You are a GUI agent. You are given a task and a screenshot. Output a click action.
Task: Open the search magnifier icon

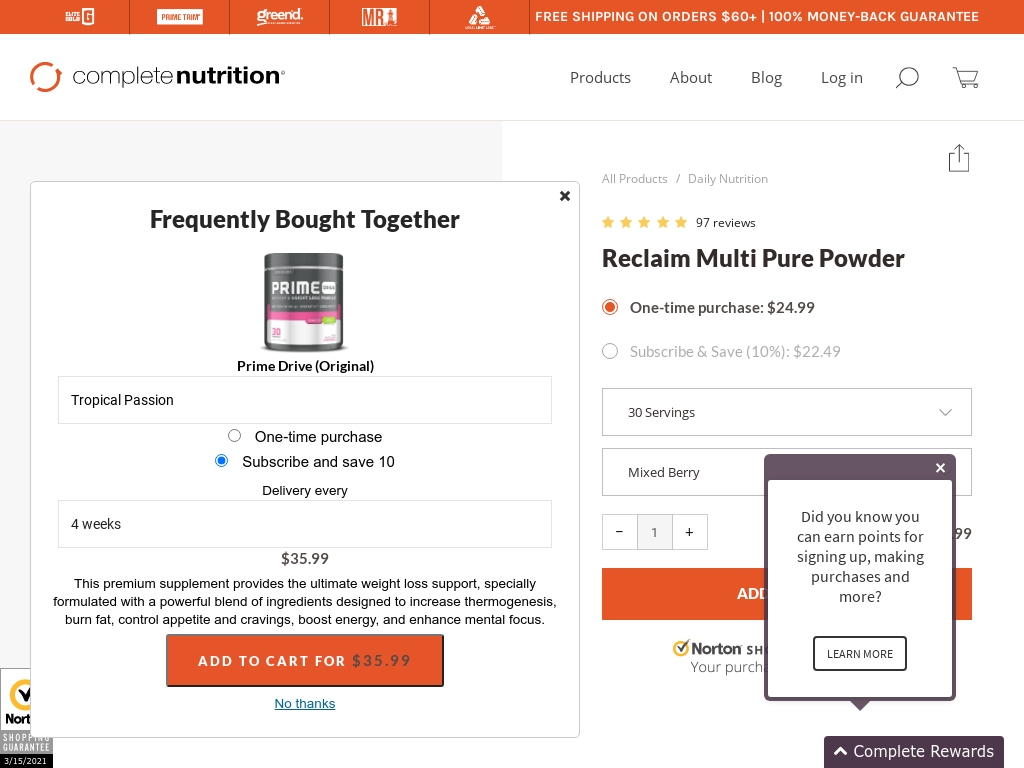tap(907, 77)
